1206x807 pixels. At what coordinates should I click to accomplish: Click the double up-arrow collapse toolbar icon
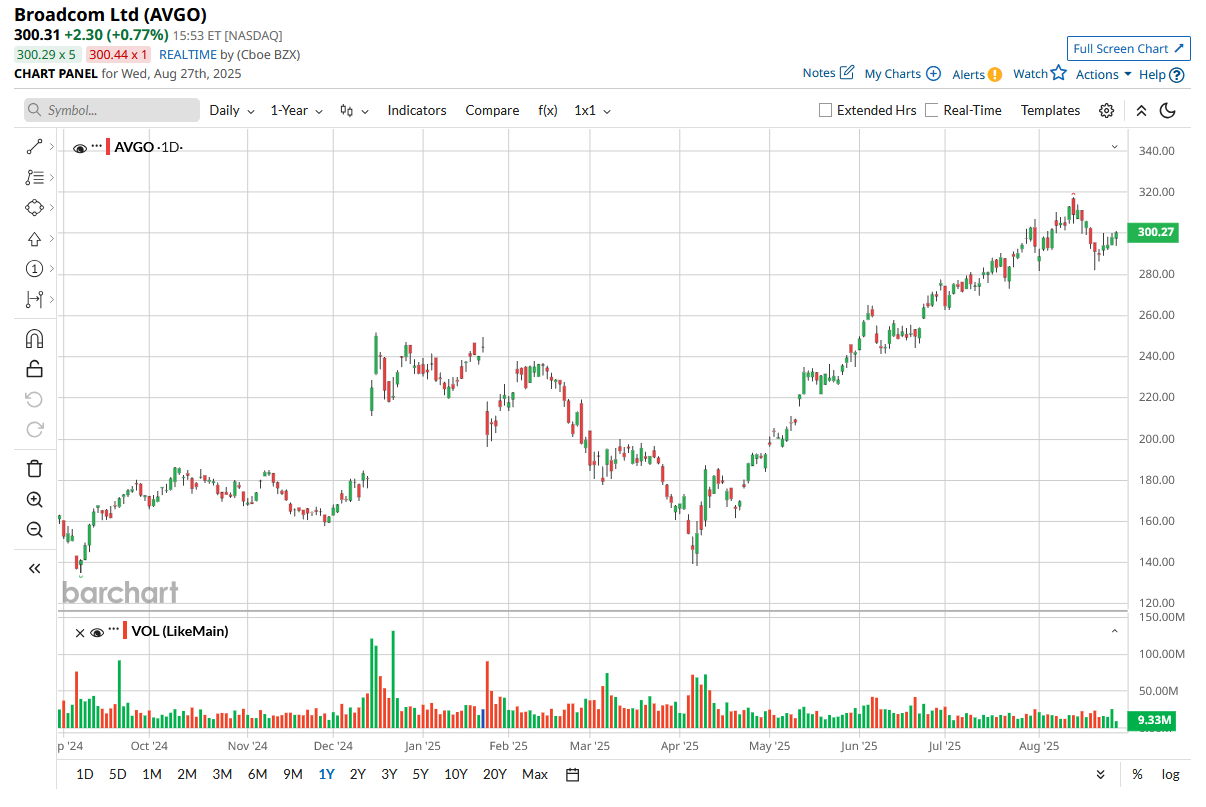1141,111
